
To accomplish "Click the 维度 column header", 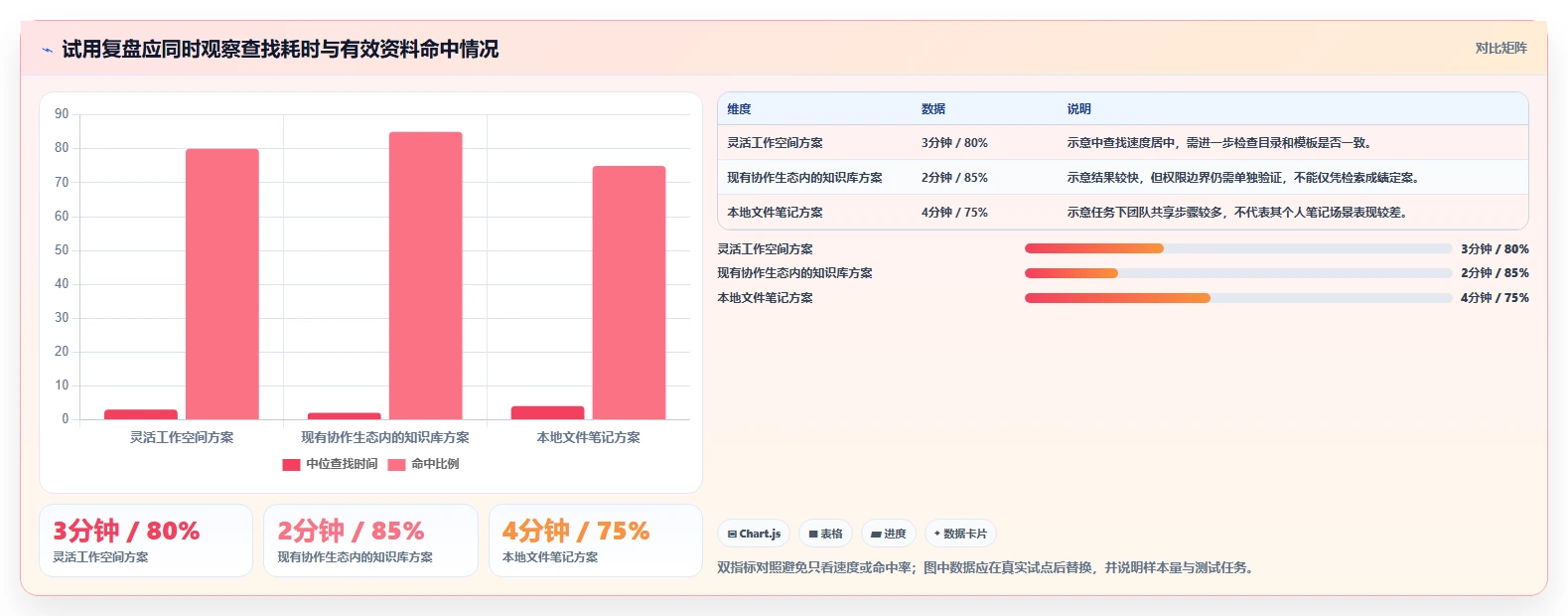I will click(739, 109).
